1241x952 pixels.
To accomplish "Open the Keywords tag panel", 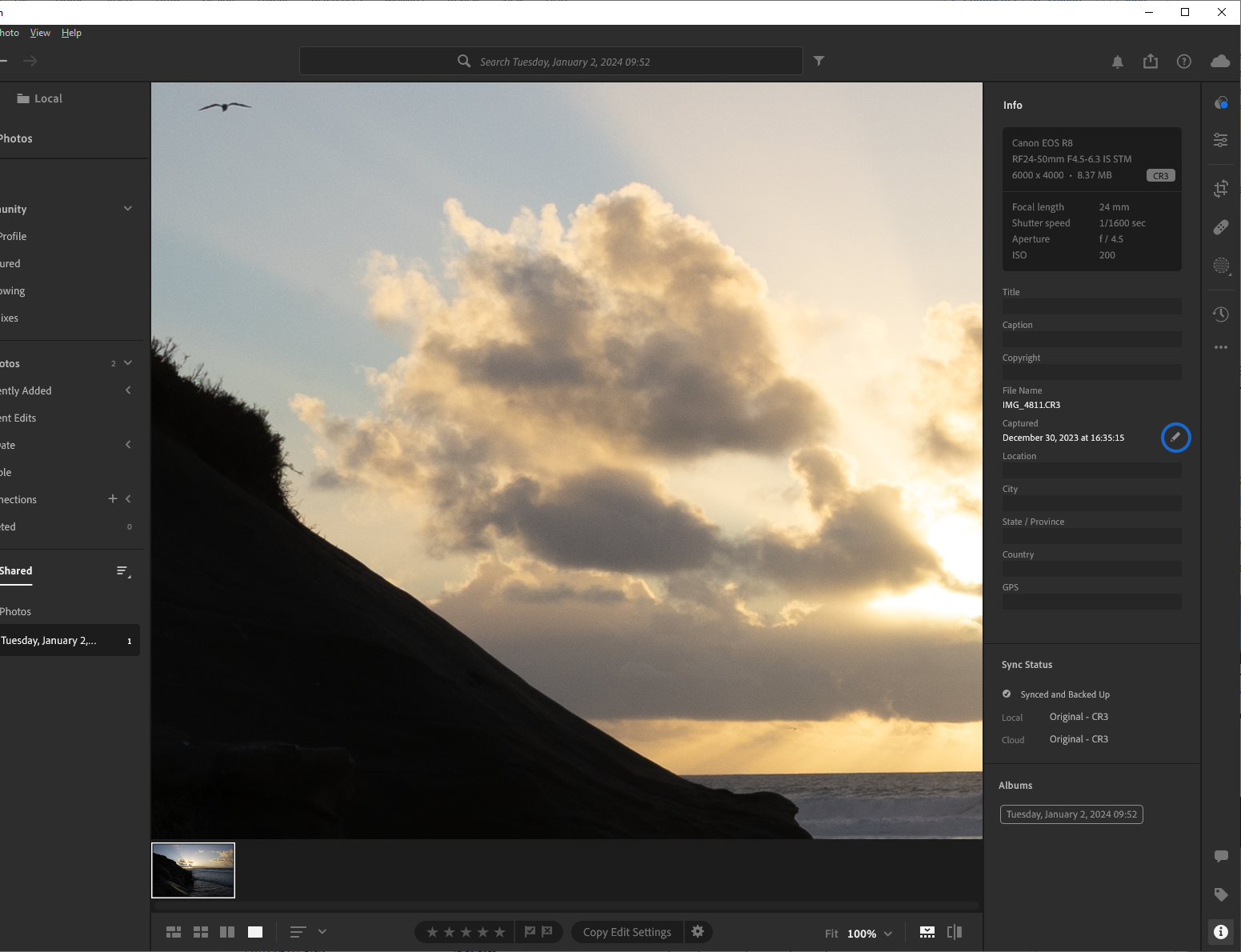I will pos(1221,894).
